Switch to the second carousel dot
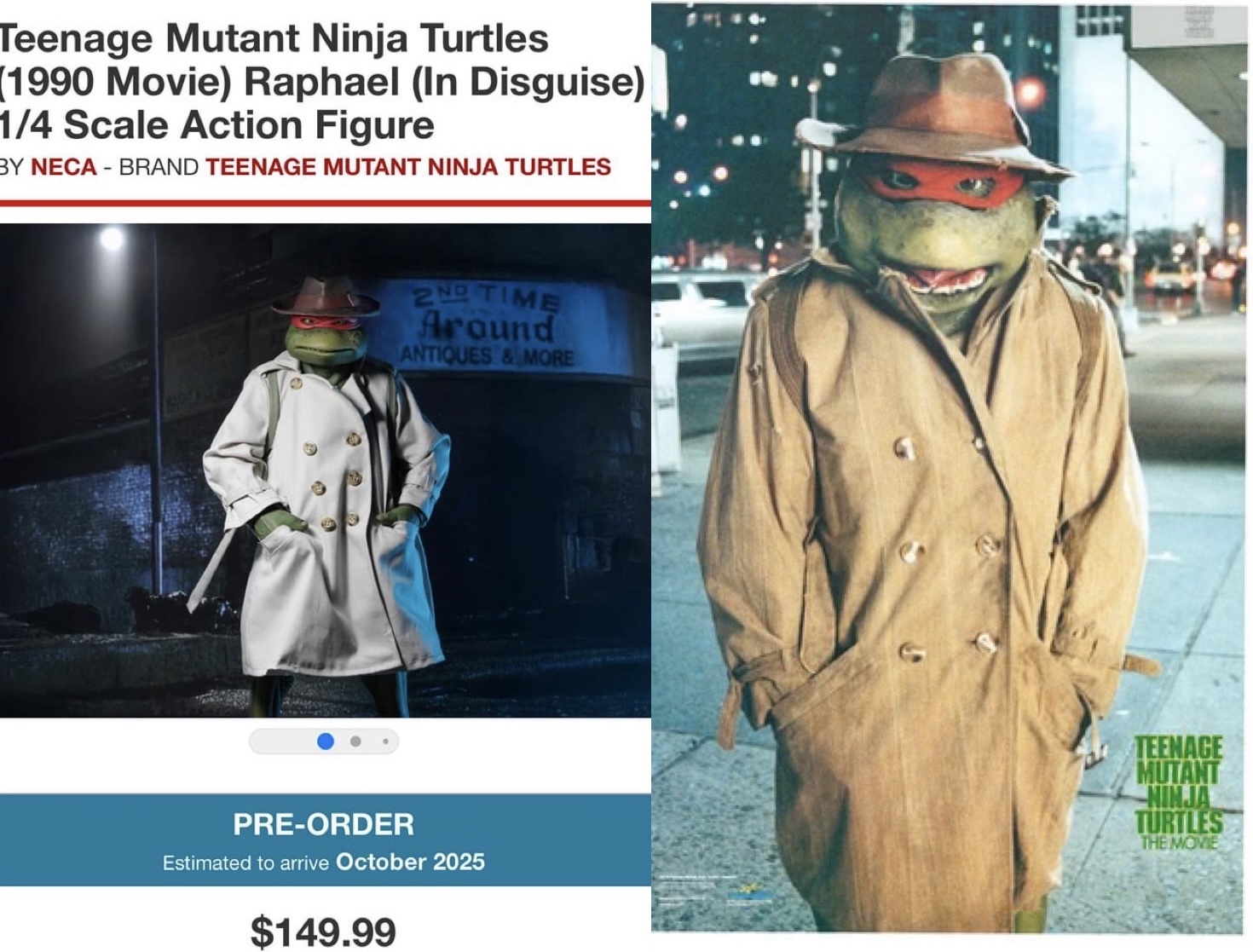The height and width of the screenshot is (952, 1253). (x=355, y=741)
